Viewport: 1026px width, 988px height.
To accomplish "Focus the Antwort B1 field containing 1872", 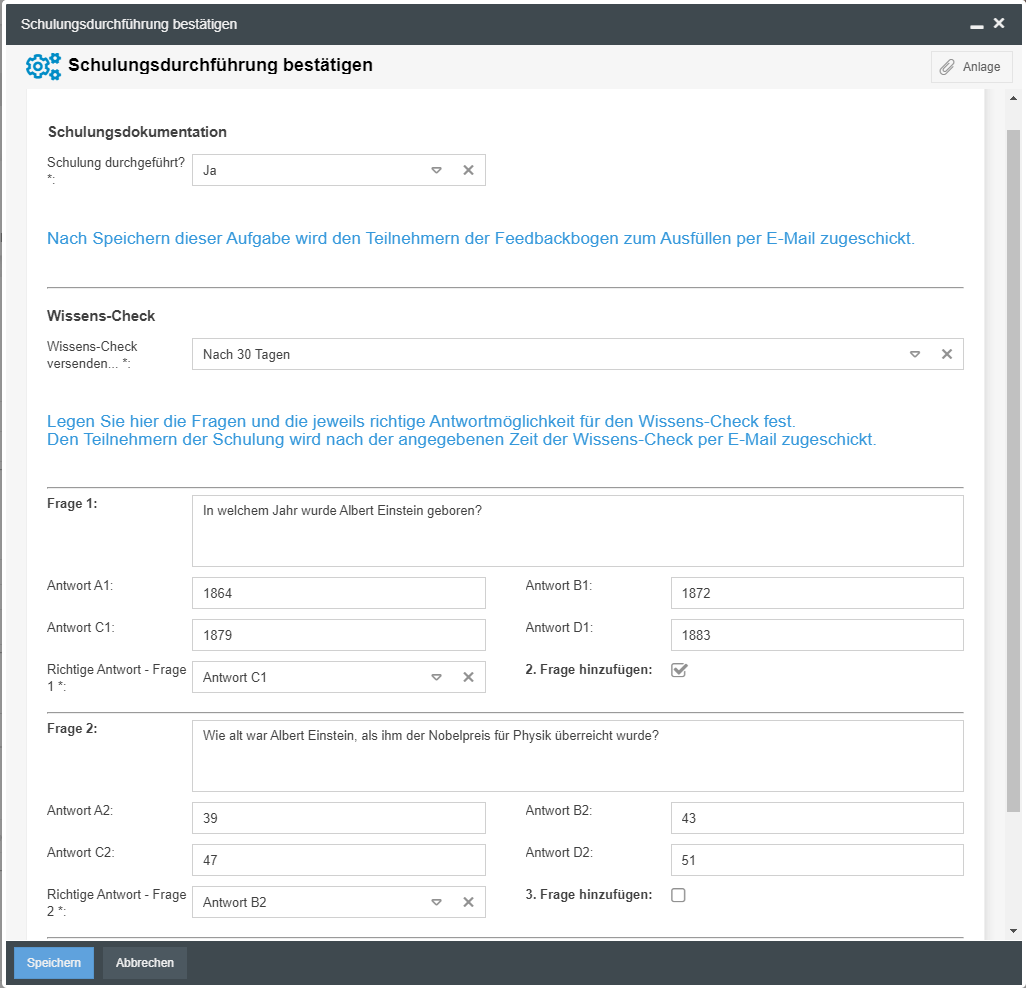I will click(x=817, y=593).
